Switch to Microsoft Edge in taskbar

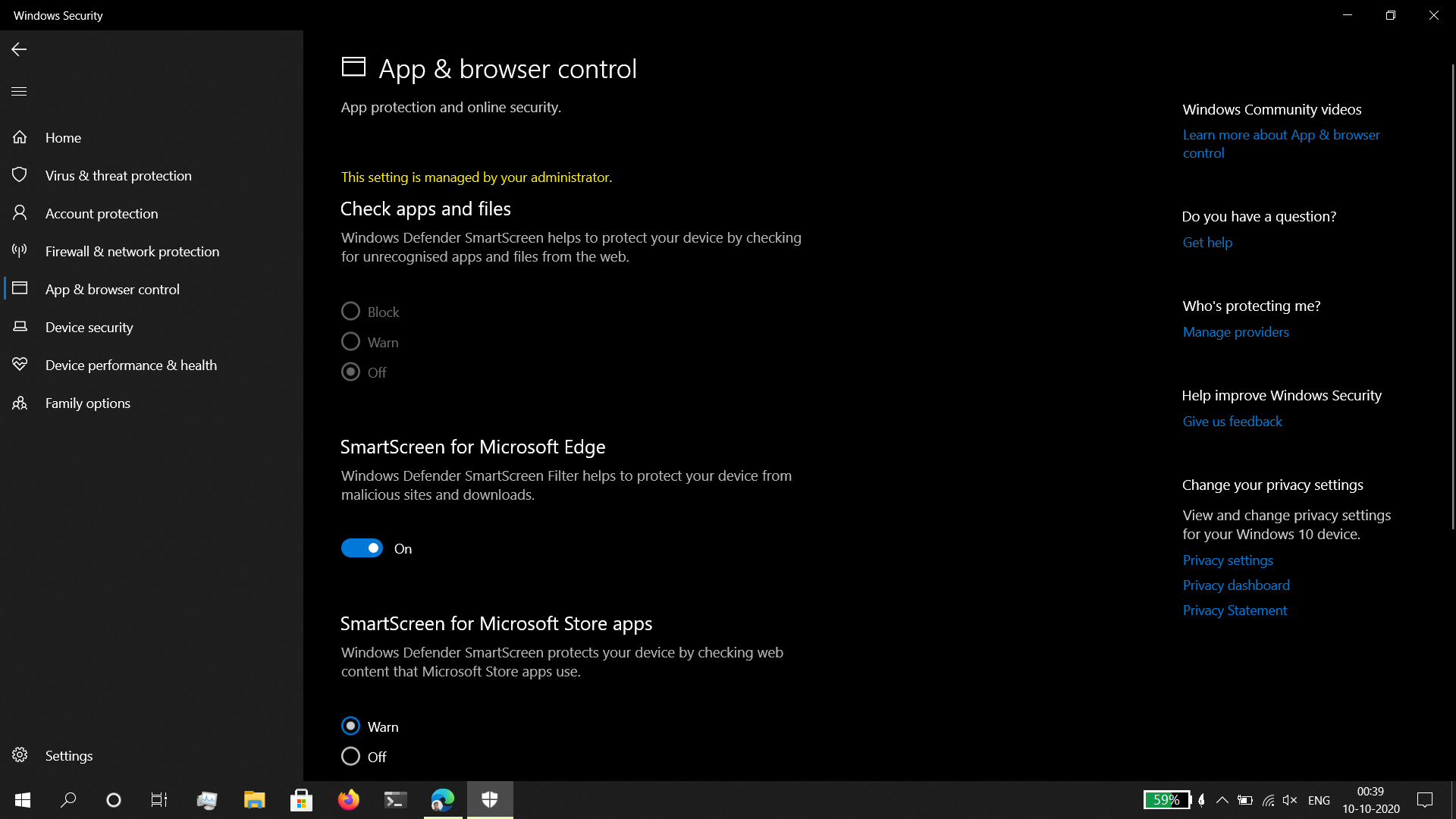coord(442,800)
